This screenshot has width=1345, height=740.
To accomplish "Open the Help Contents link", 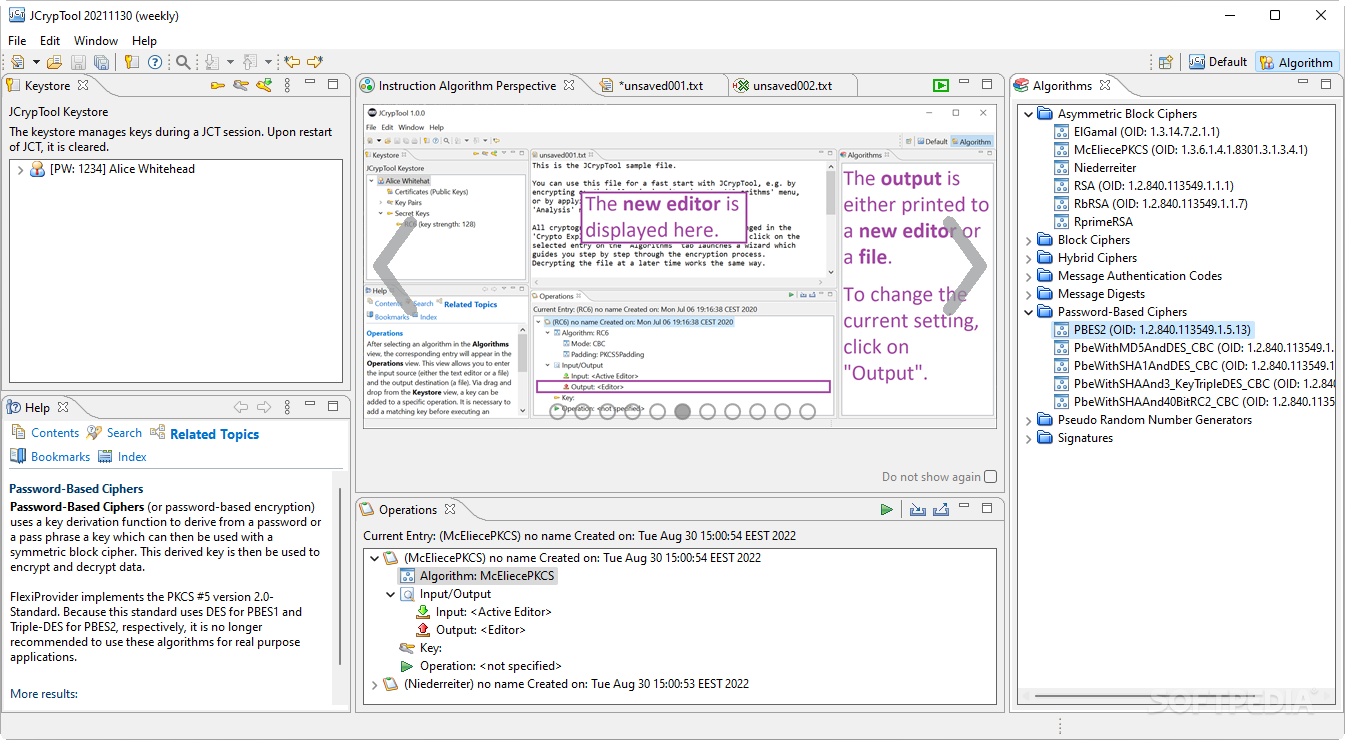I will (55, 433).
